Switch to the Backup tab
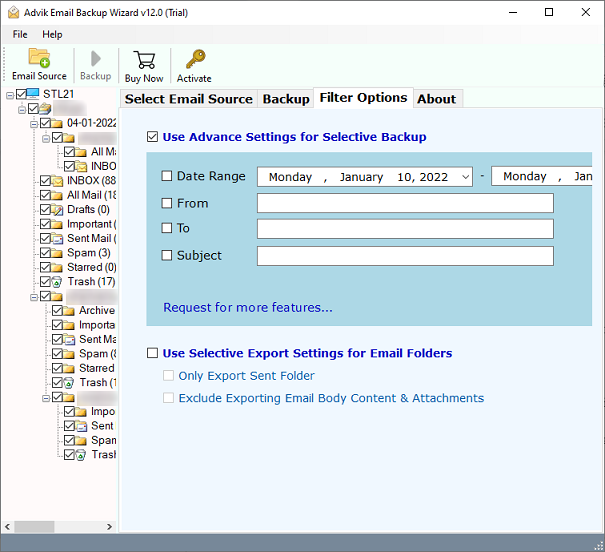Viewport: 605px width, 552px height. (286, 99)
